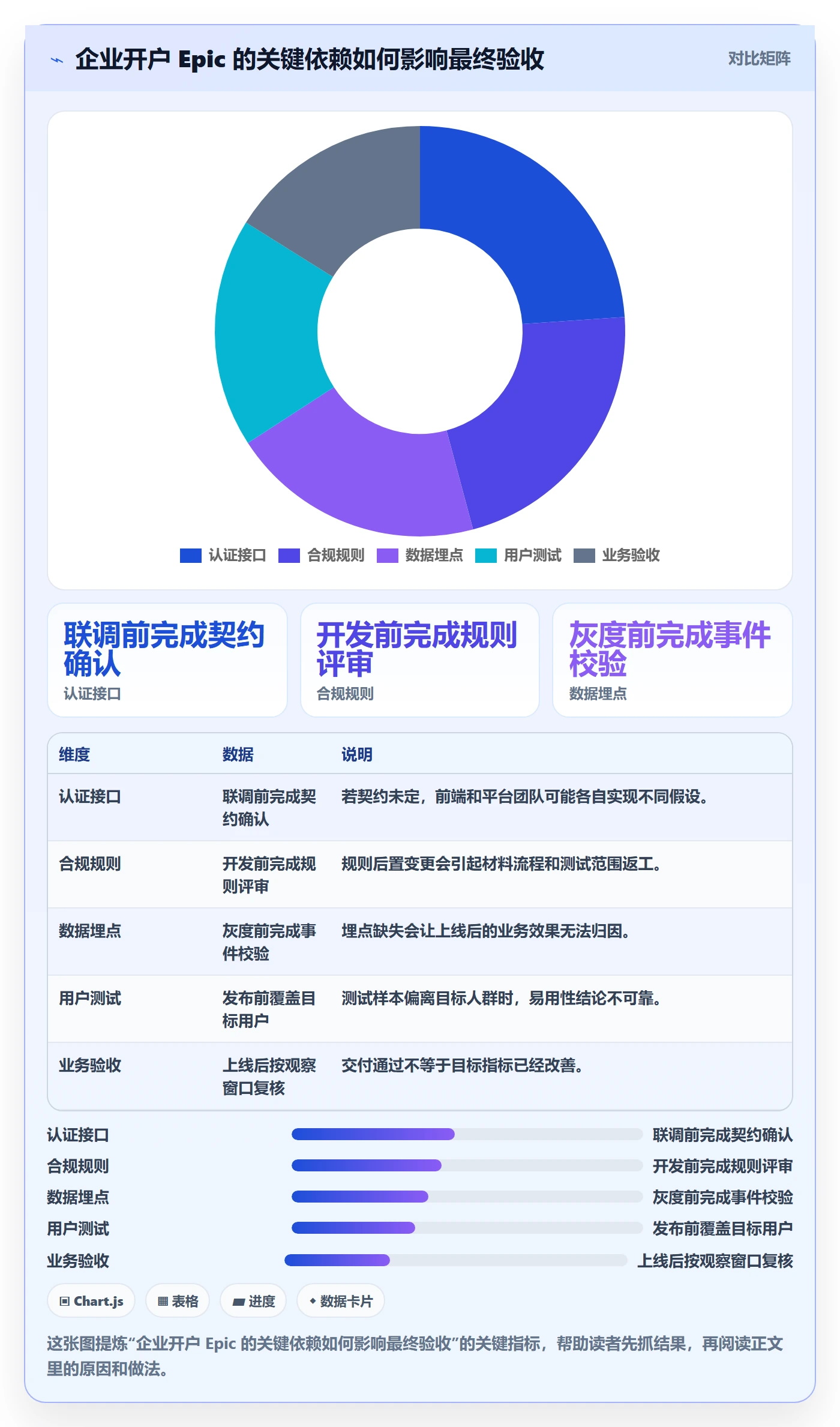Click the 业务验收 progress bar
840x1427 pixels.
tap(456, 1260)
